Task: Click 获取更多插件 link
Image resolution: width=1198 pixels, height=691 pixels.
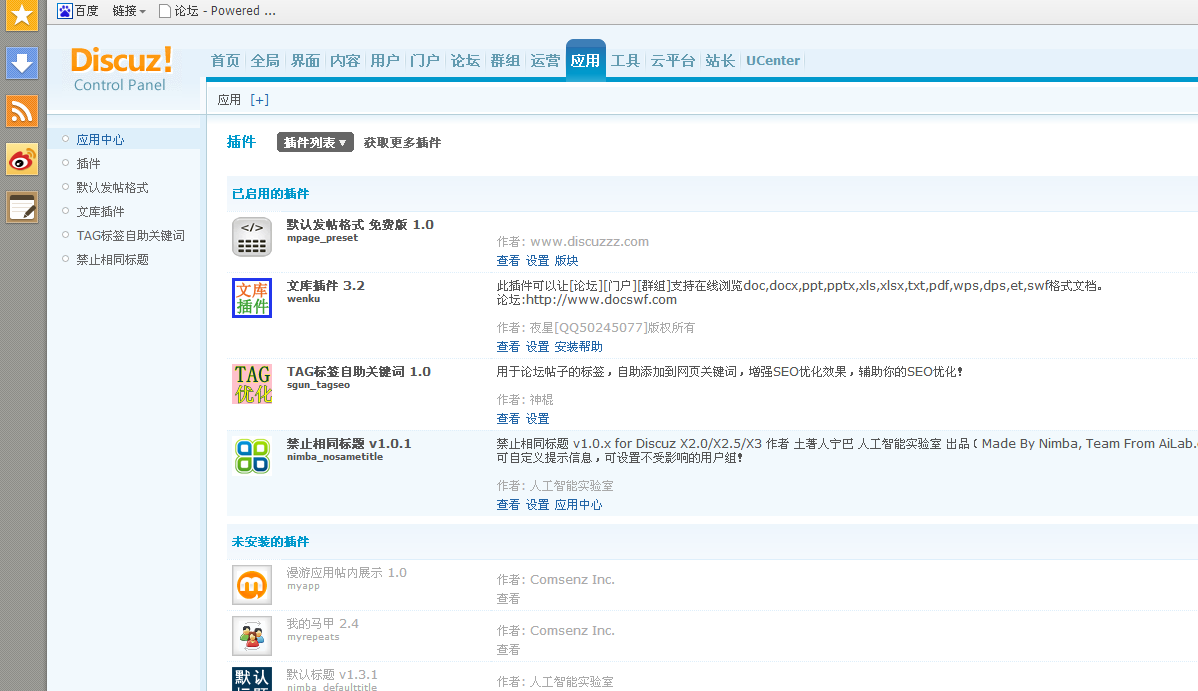Action: (x=402, y=143)
